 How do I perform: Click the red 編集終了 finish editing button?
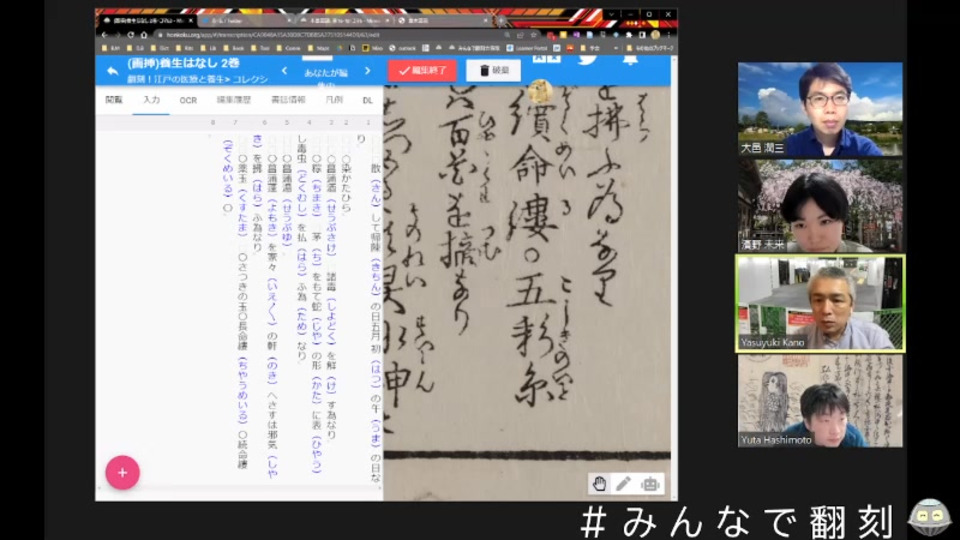tap(422, 70)
